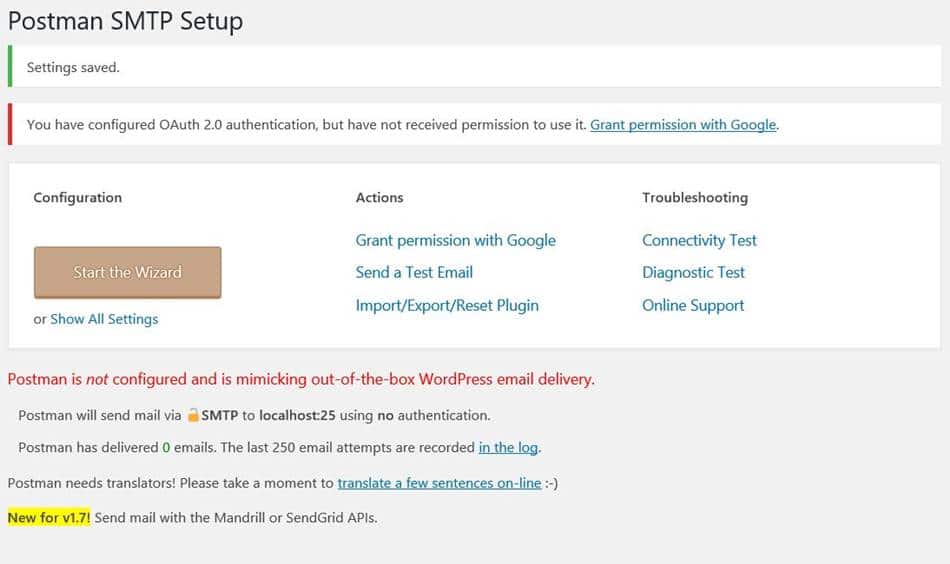Image resolution: width=950 pixels, height=564 pixels.
Task: Open Send a Test Email
Action: click(x=414, y=272)
